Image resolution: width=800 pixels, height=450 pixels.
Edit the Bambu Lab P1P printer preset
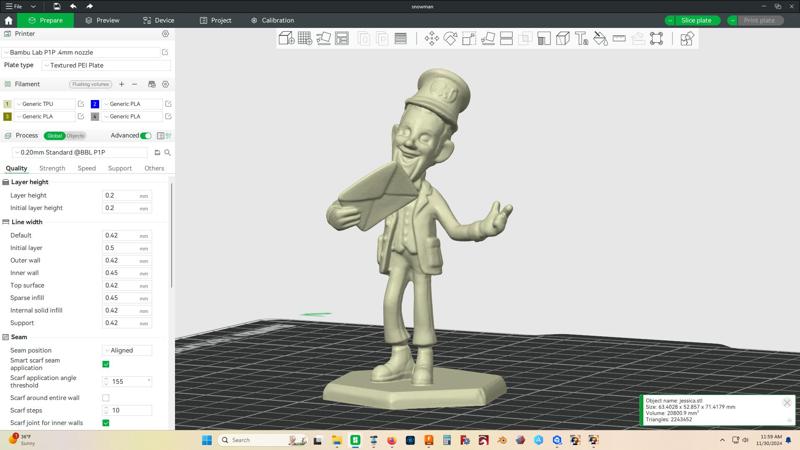click(165, 52)
